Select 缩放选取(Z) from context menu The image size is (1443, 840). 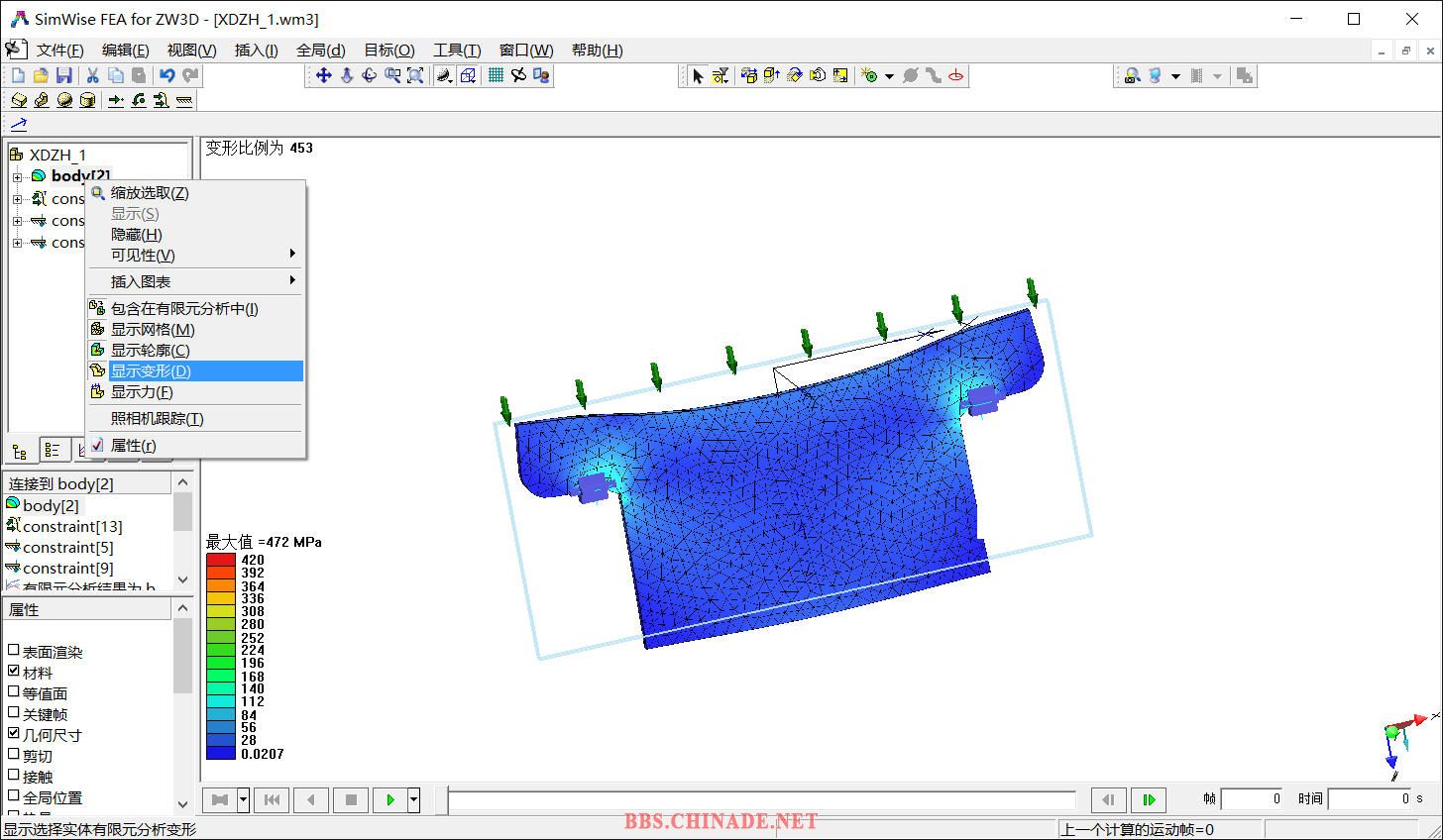[195, 193]
